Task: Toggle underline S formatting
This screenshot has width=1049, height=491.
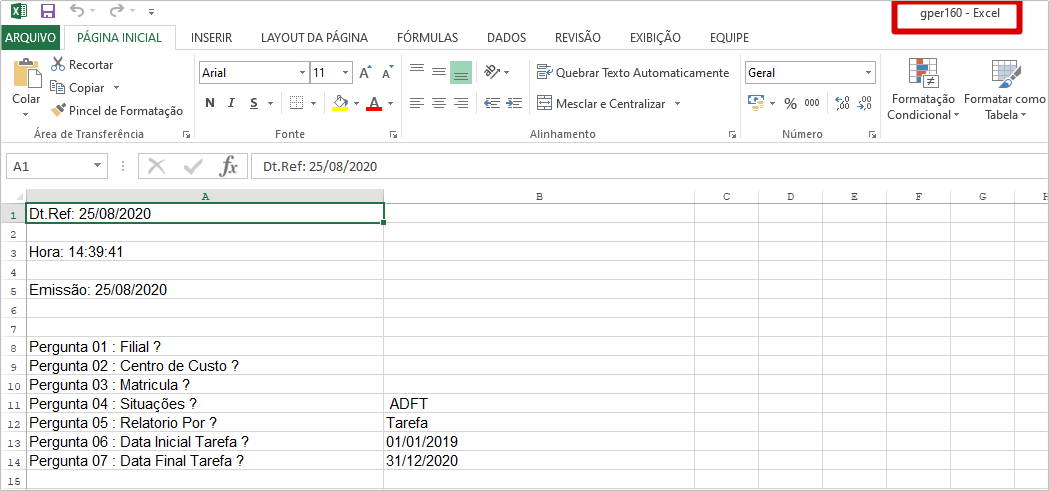Action: click(x=254, y=103)
